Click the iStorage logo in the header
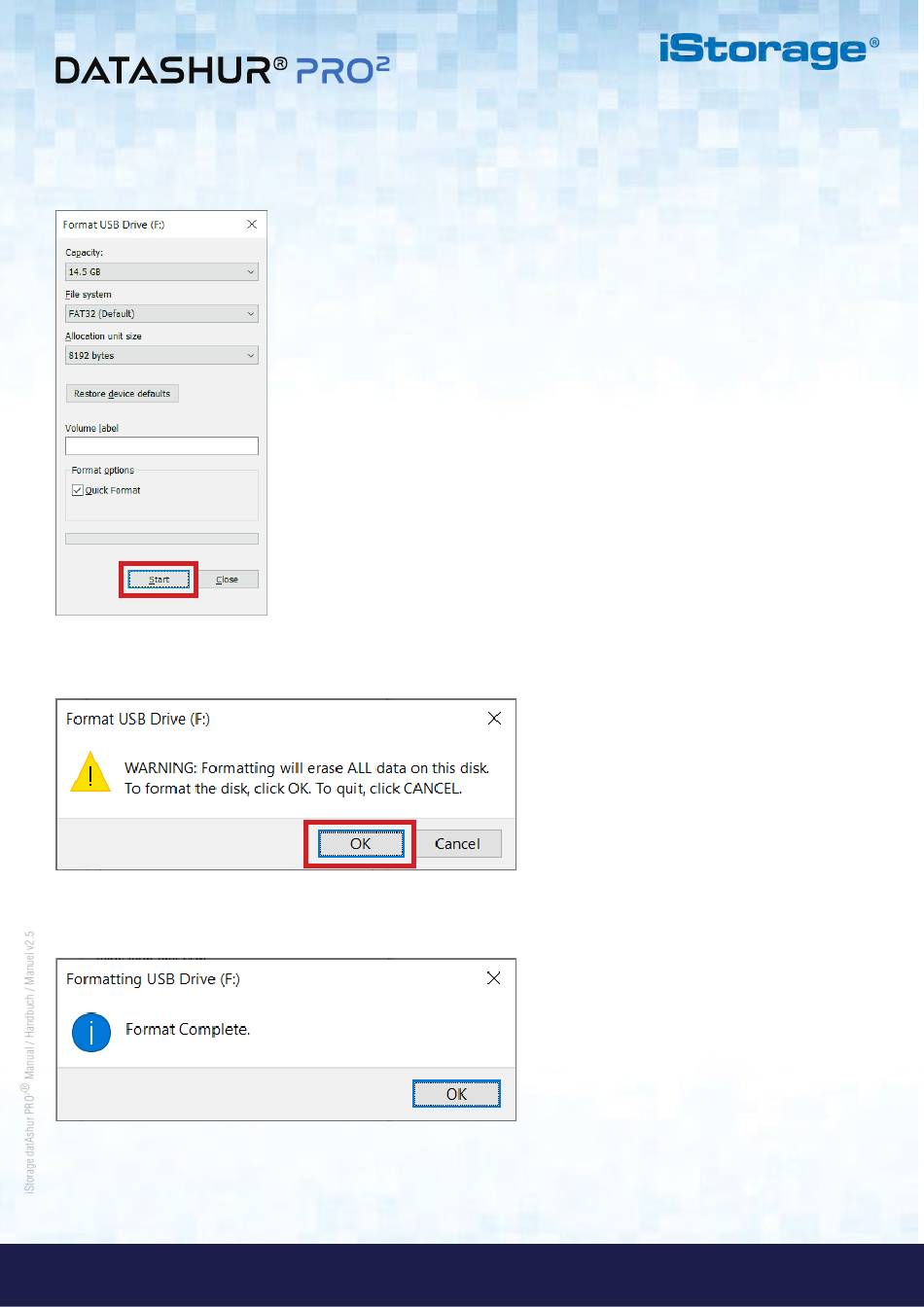The height and width of the screenshot is (1307, 924). (x=769, y=52)
